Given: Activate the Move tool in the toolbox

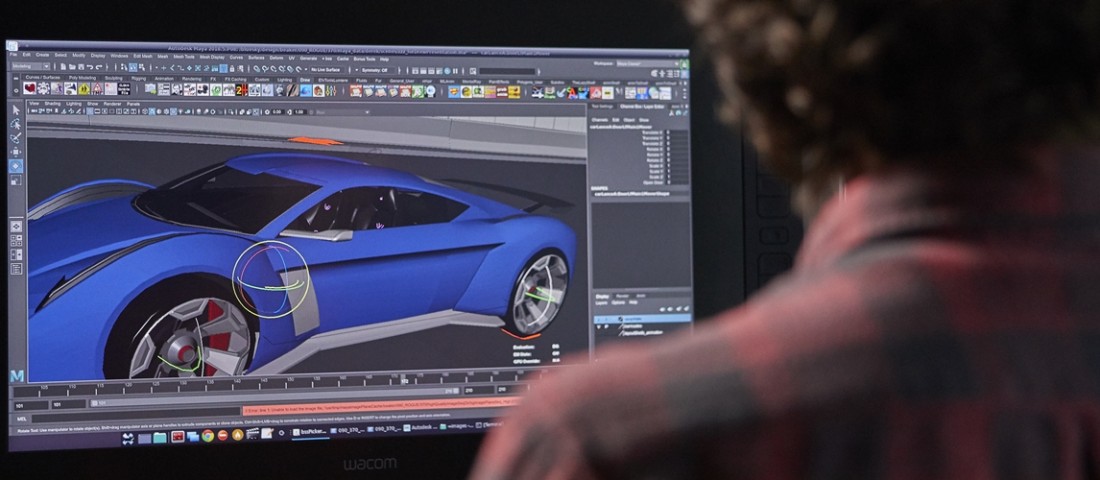Looking at the screenshot, I should [15, 152].
